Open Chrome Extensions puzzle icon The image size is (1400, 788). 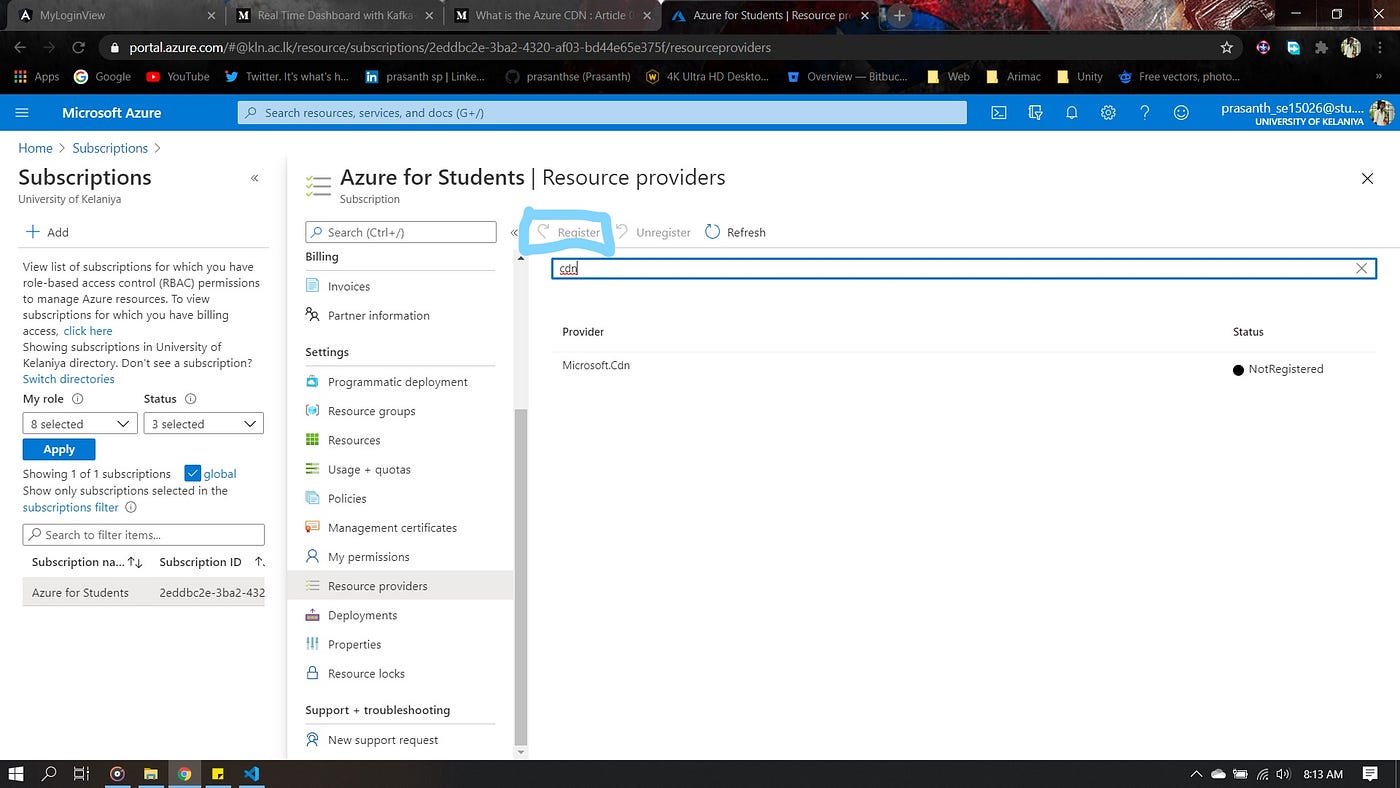(1321, 47)
